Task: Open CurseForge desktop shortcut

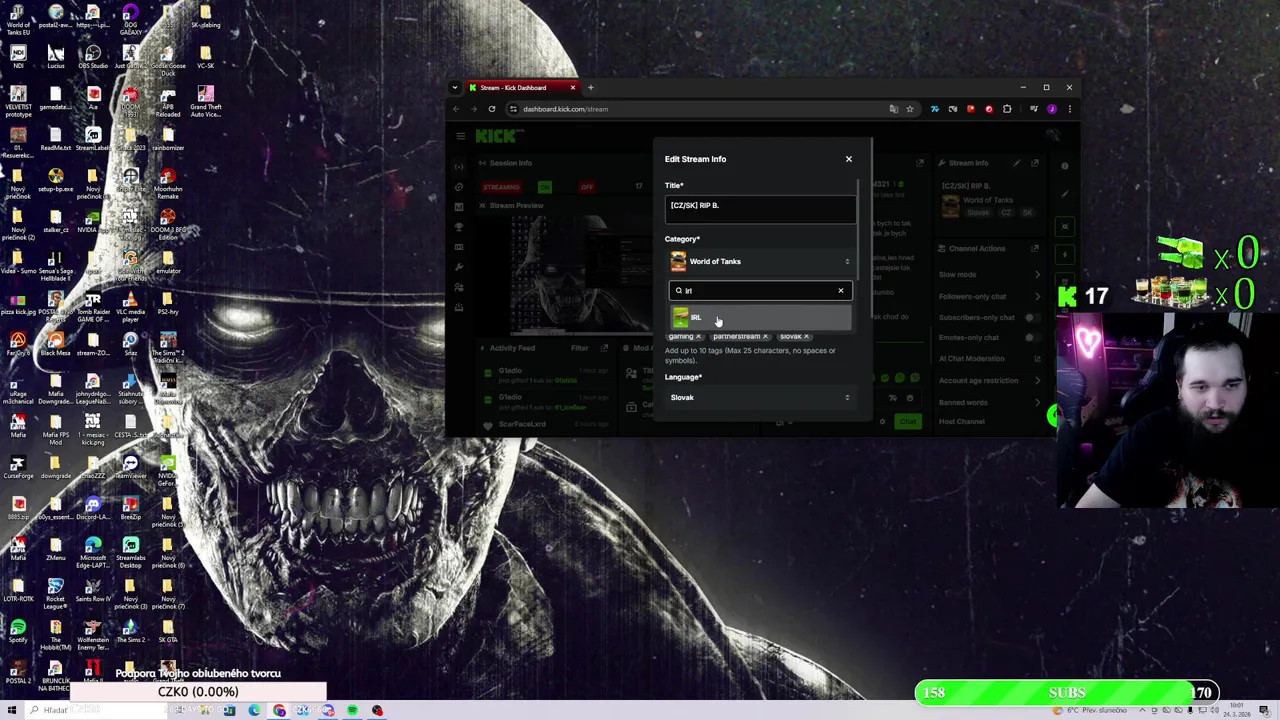Action: (x=18, y=468)
